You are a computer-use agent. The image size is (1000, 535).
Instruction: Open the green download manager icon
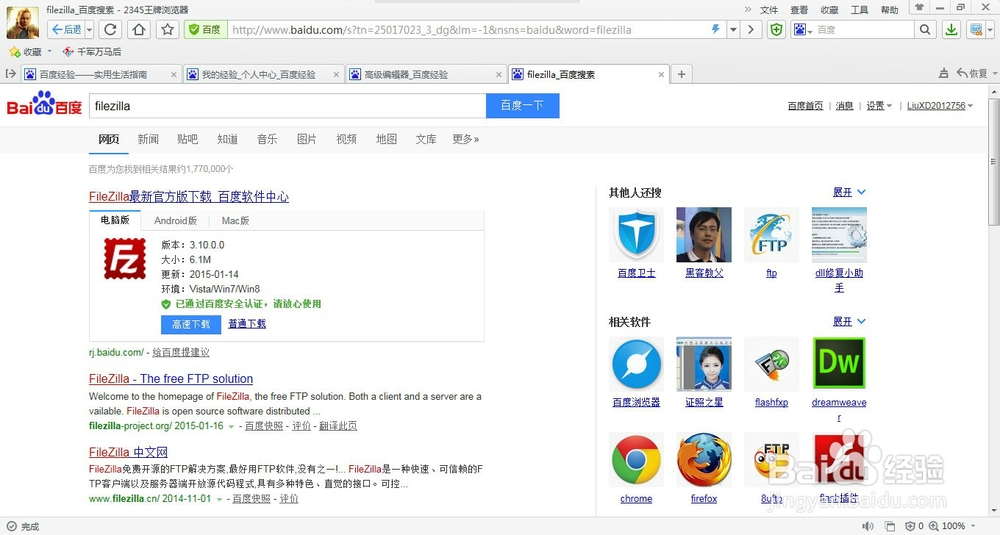pyautogui.click(x=951, y=29)
